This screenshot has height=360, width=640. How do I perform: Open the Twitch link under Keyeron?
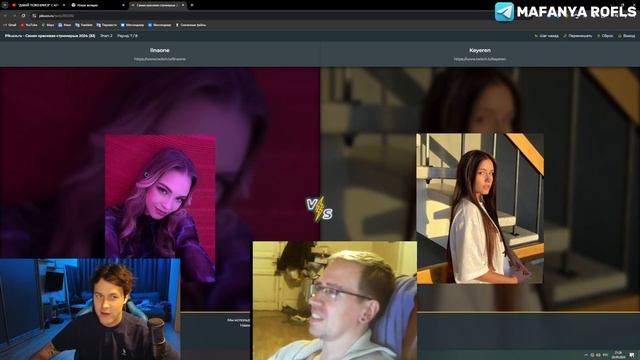pyautogui.click(x=480, y=59)
